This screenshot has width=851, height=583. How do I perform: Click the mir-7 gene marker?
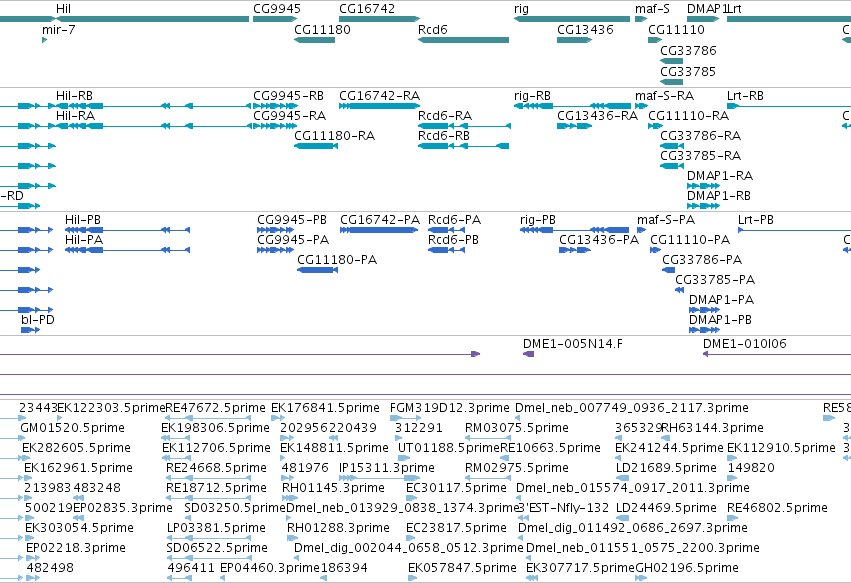pyautogui.click(x=45, y=40)
